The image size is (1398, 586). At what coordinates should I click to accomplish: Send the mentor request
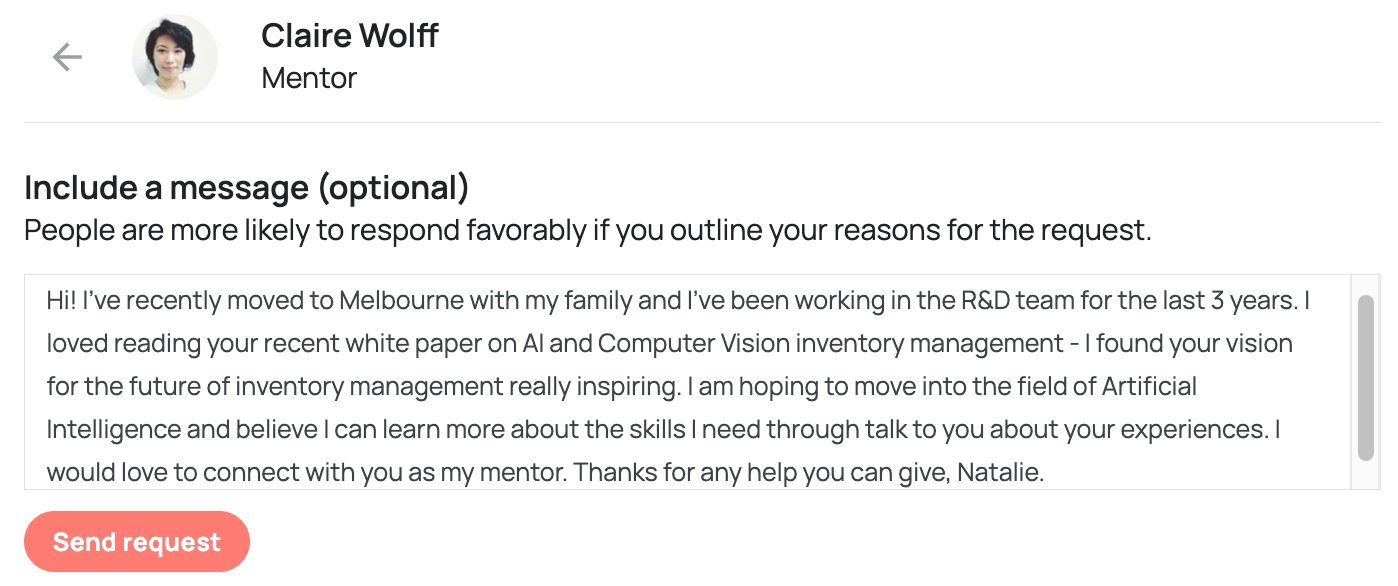coord(137,542)
